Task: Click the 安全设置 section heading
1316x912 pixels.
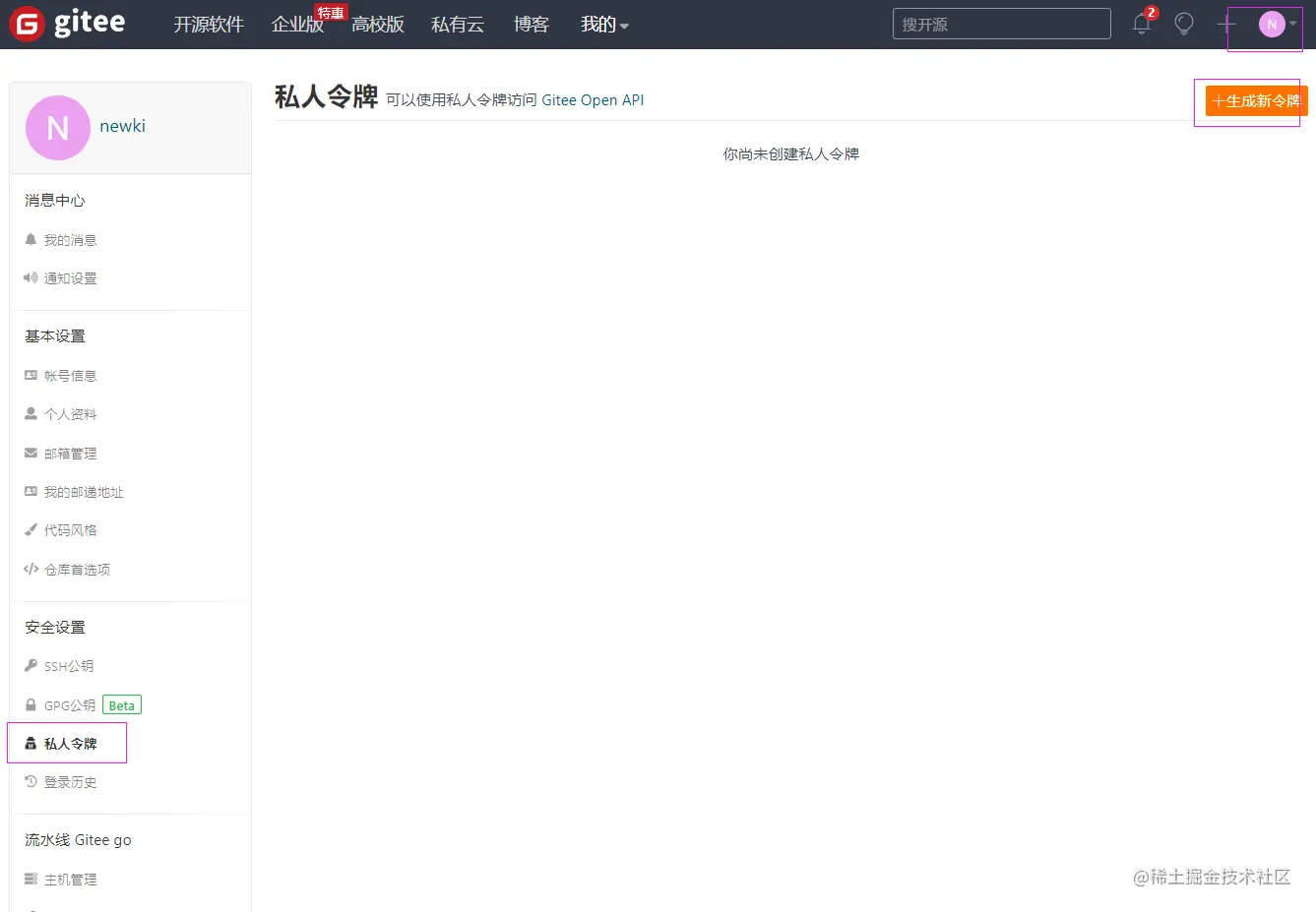Action: click(54, 627)
